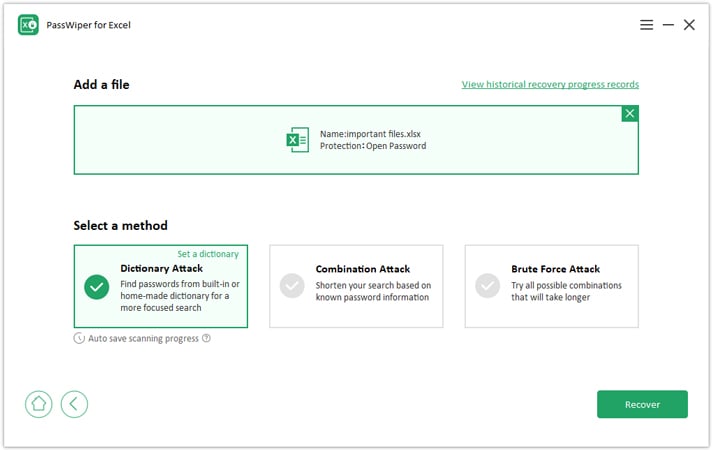
Task: Go to the home screen
Action: [x=39, y=404]
